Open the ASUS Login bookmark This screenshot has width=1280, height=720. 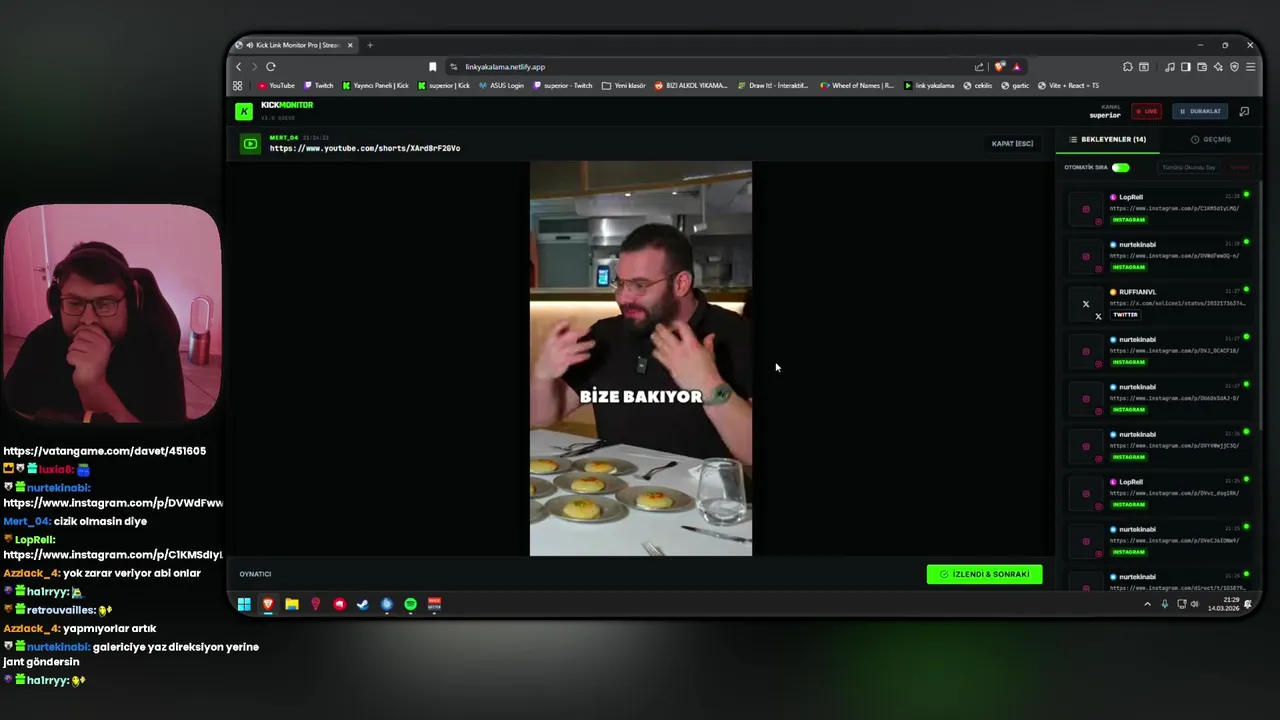(502, 86)
